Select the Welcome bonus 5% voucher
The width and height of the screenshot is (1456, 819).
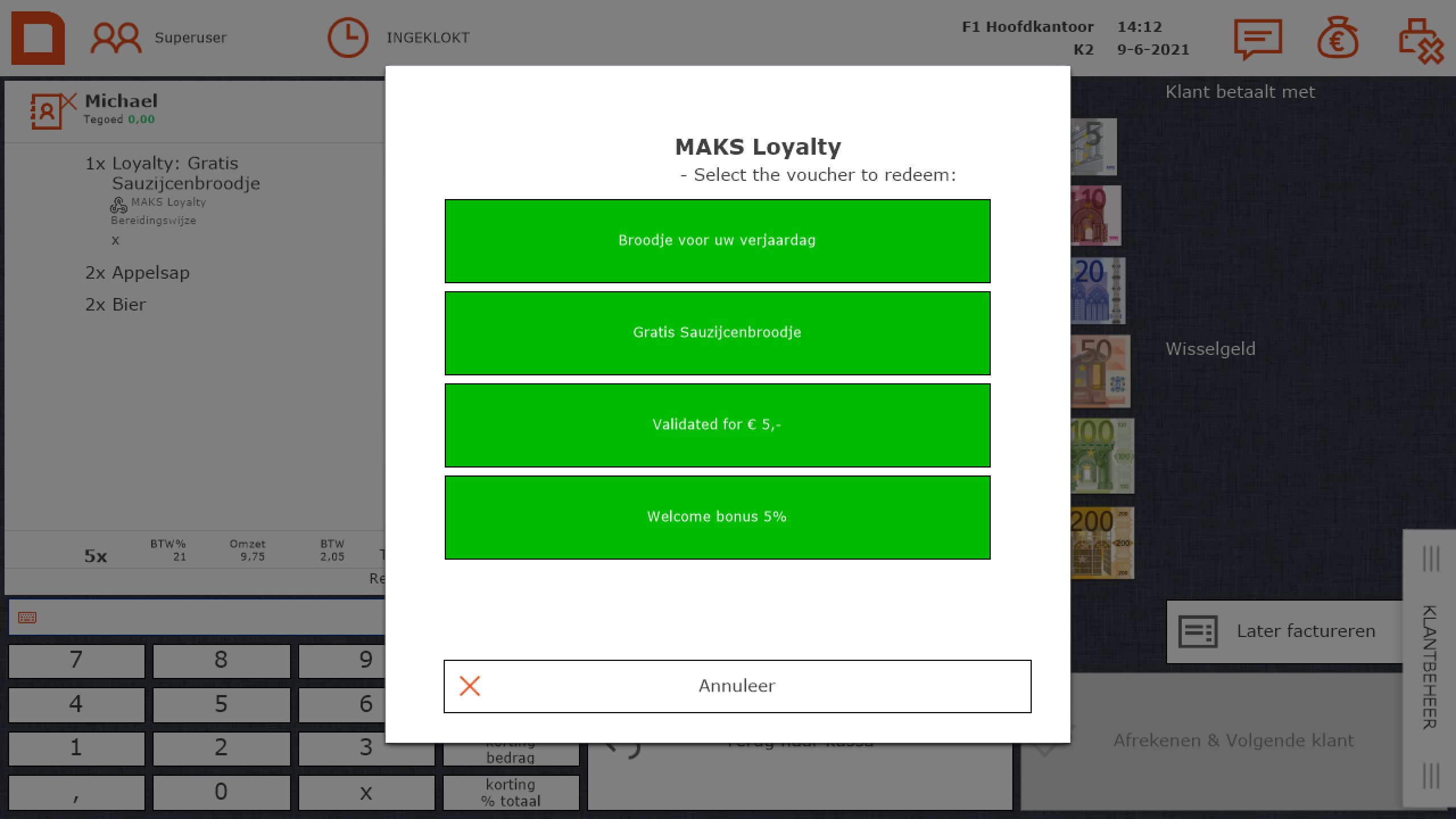(717, 517)
